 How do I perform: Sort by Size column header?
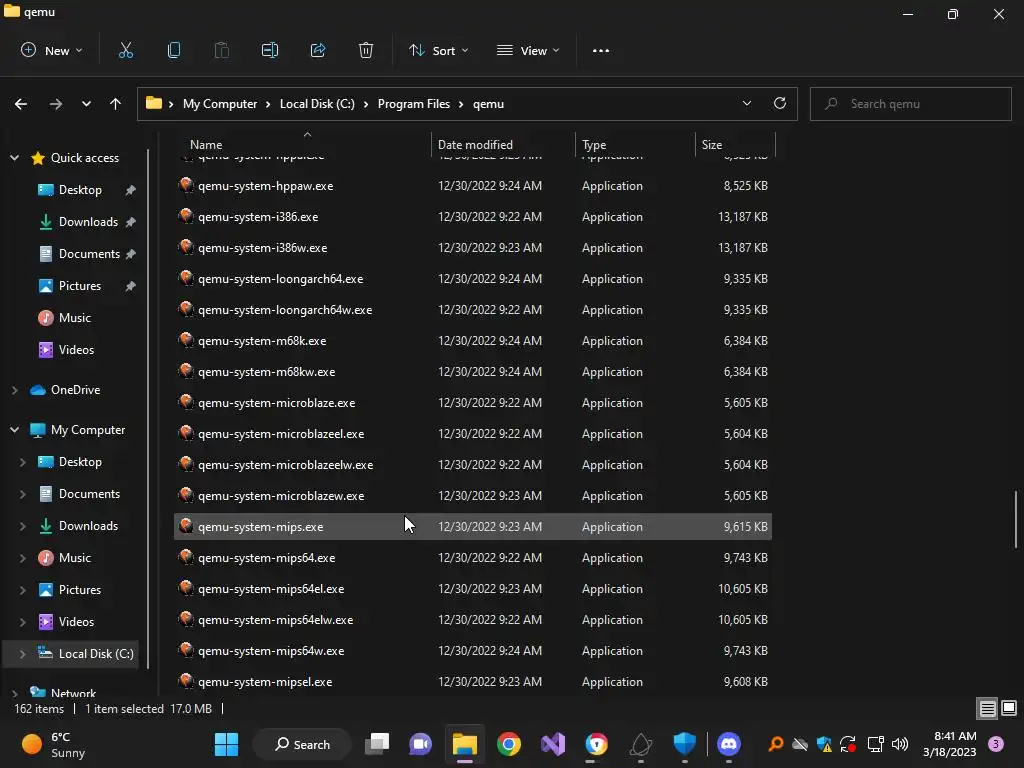[x=735, y=144]
